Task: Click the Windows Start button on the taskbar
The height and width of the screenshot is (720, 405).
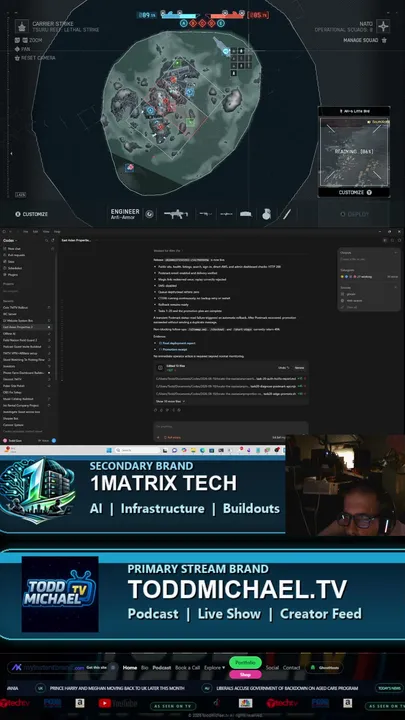Action: (109, 450)
